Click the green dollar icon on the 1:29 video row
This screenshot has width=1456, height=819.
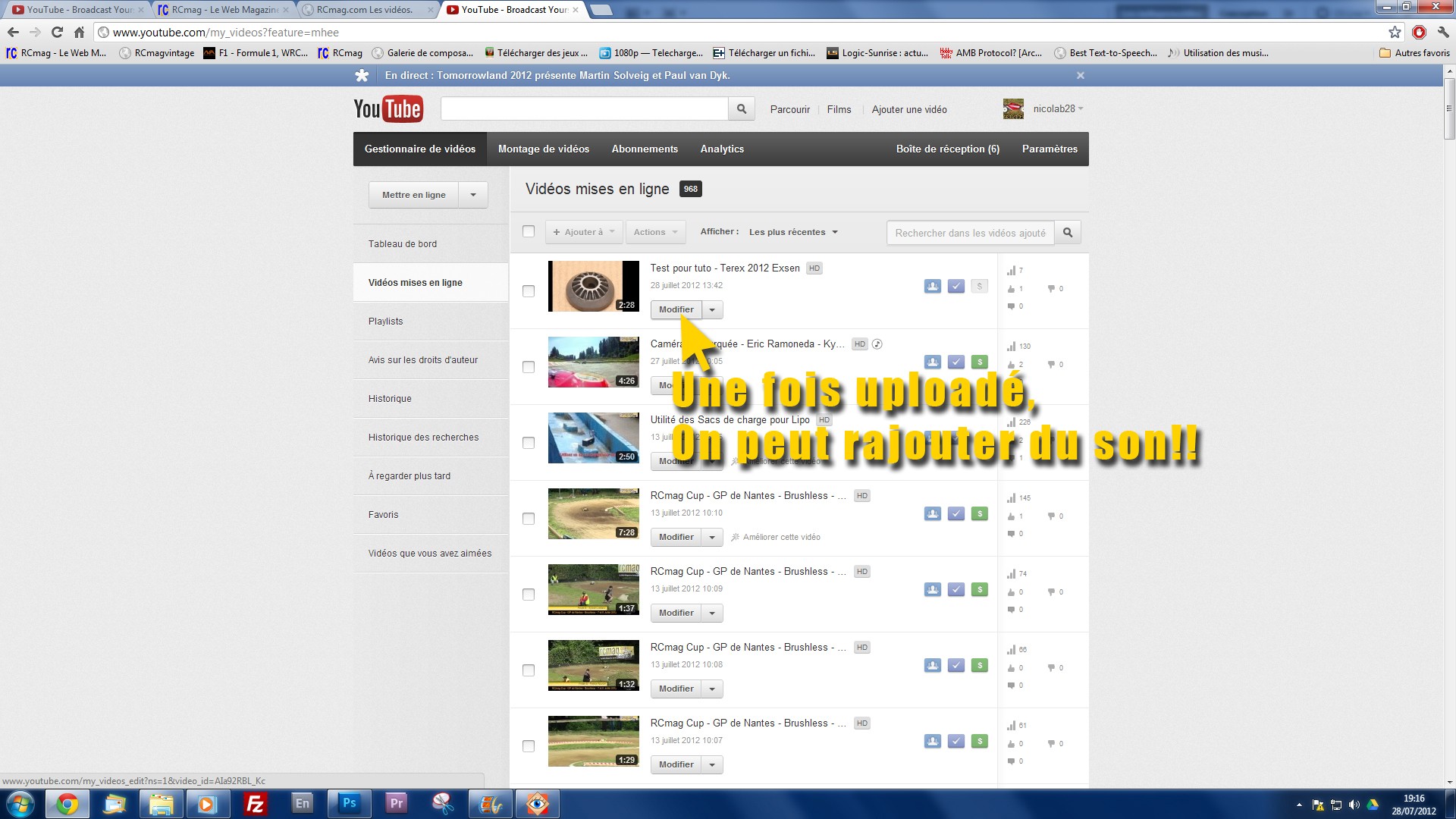pyautogui.click(x=980, y=742)
